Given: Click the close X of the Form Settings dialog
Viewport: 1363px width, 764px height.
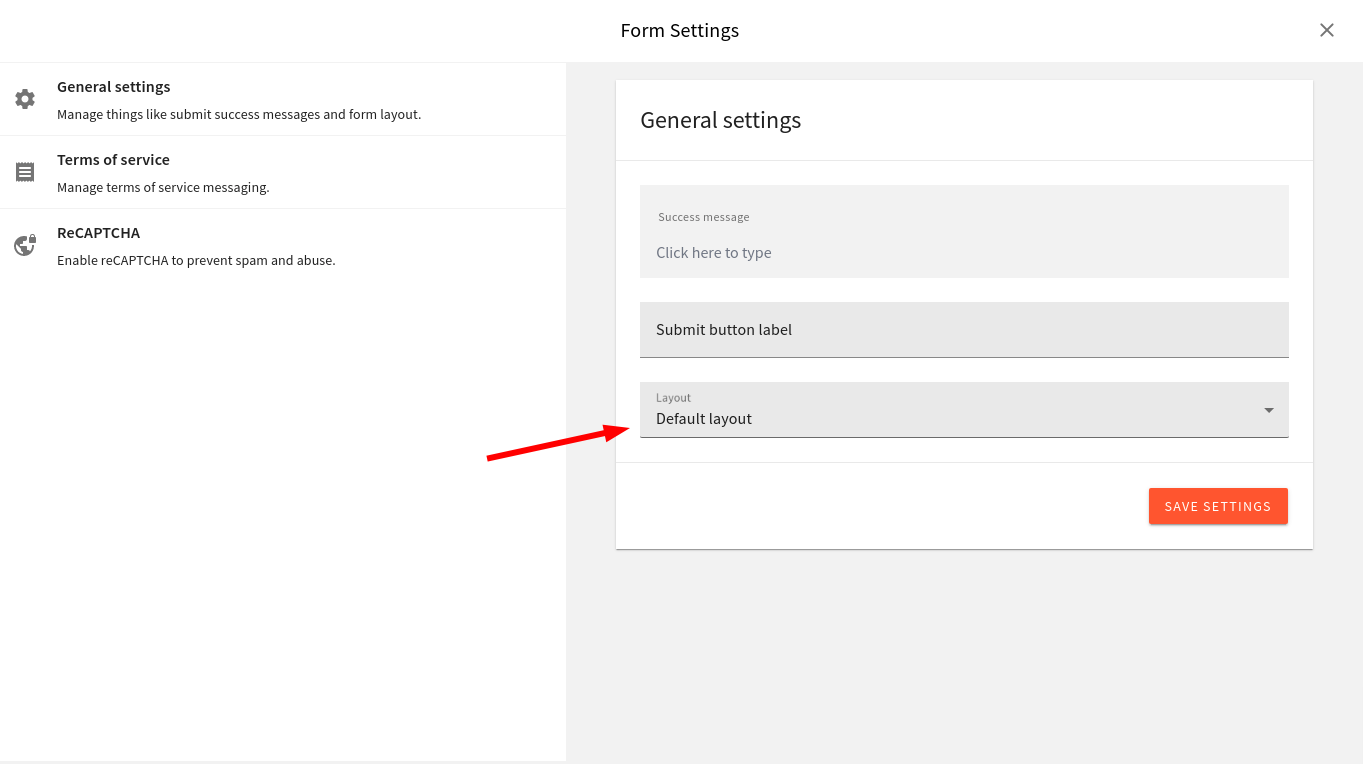Looking at the screenshot, I should 1327,30.
